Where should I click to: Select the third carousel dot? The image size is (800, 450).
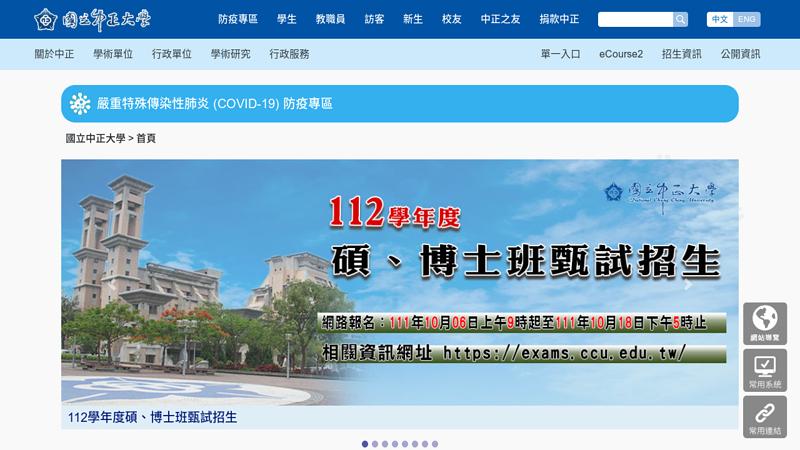coord(385,444)
